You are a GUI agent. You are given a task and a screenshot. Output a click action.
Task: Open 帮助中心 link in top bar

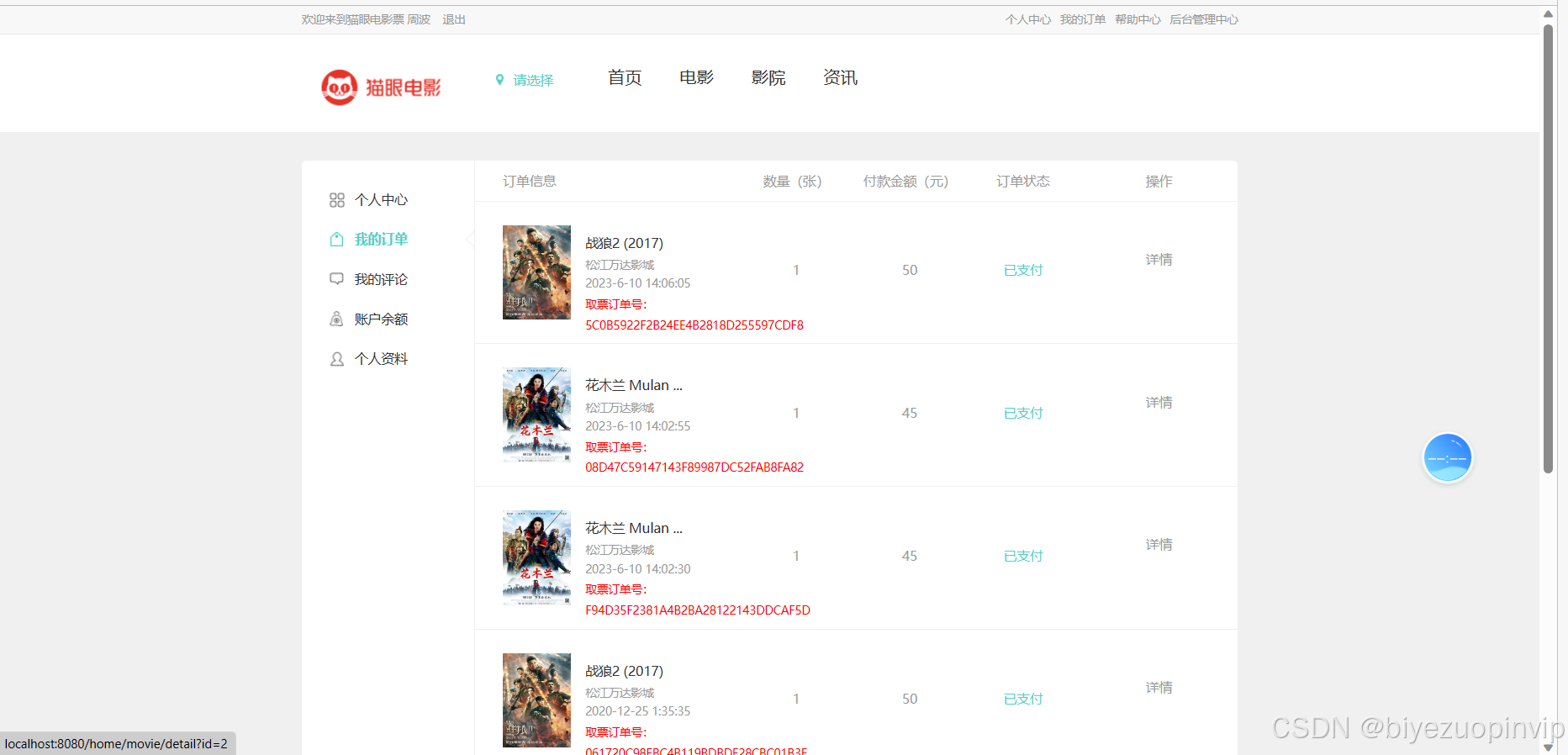(x=1138, y=19)
